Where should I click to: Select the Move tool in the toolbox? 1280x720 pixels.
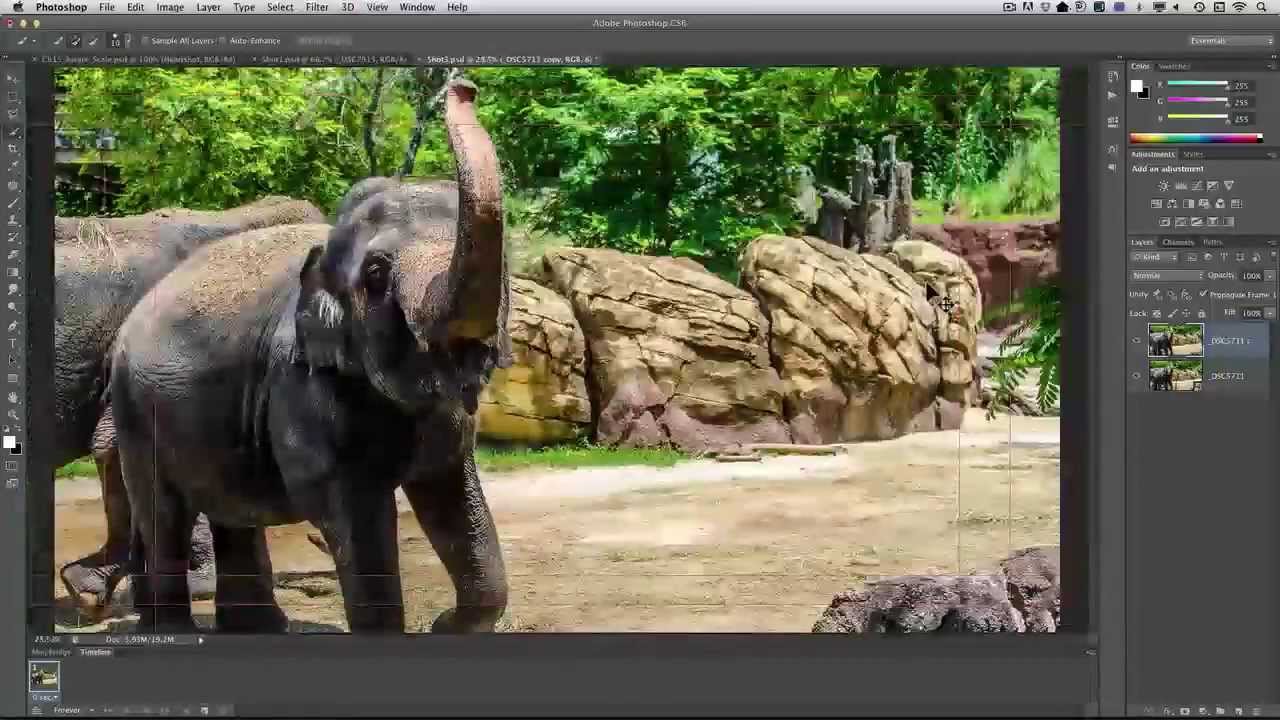12,77
